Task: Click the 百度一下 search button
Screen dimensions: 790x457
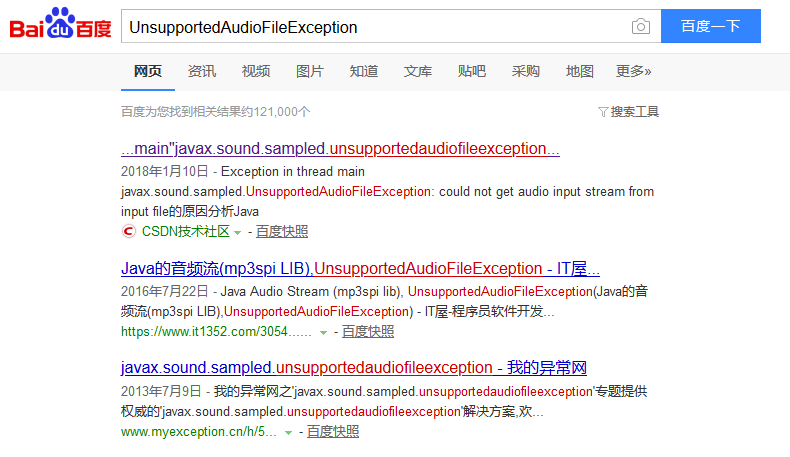Action: [x=710, y=26]
